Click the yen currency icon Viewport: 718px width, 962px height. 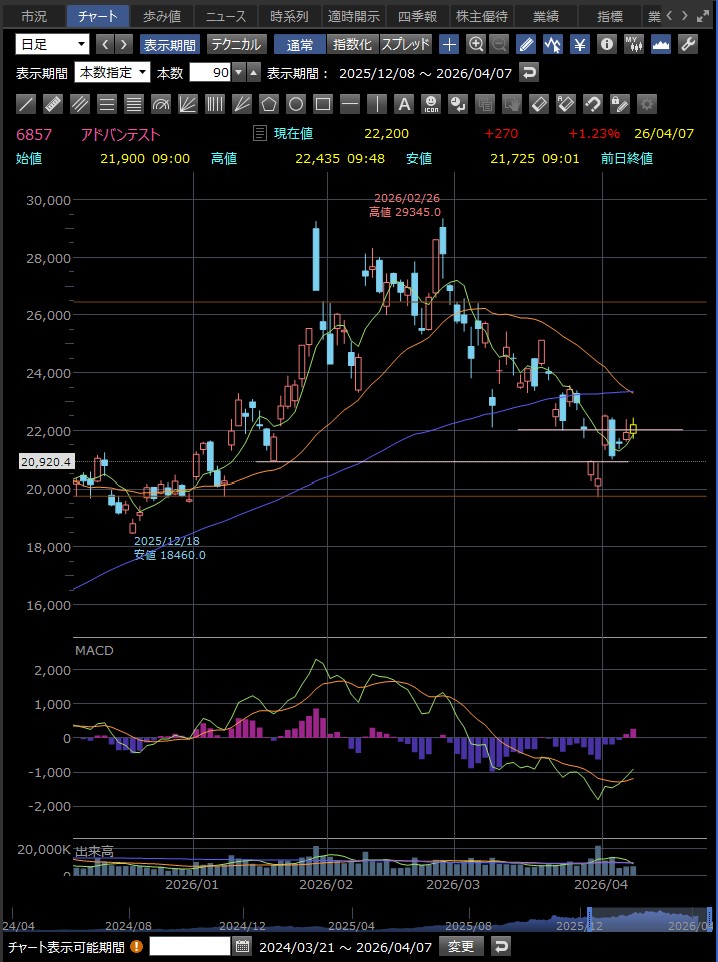[580, 44]
